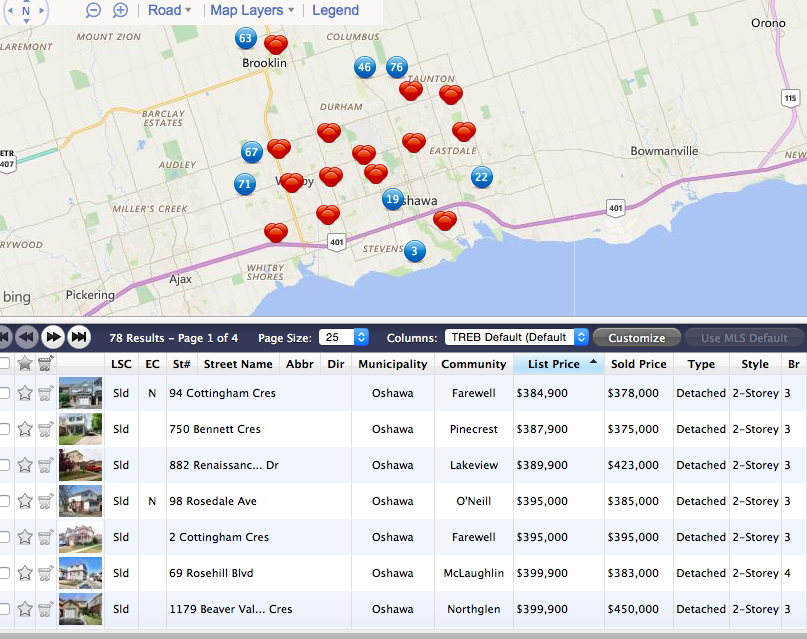
Task: Select the 98 Rosedale Ave row checkbox
Action: [x=4, y=501]
